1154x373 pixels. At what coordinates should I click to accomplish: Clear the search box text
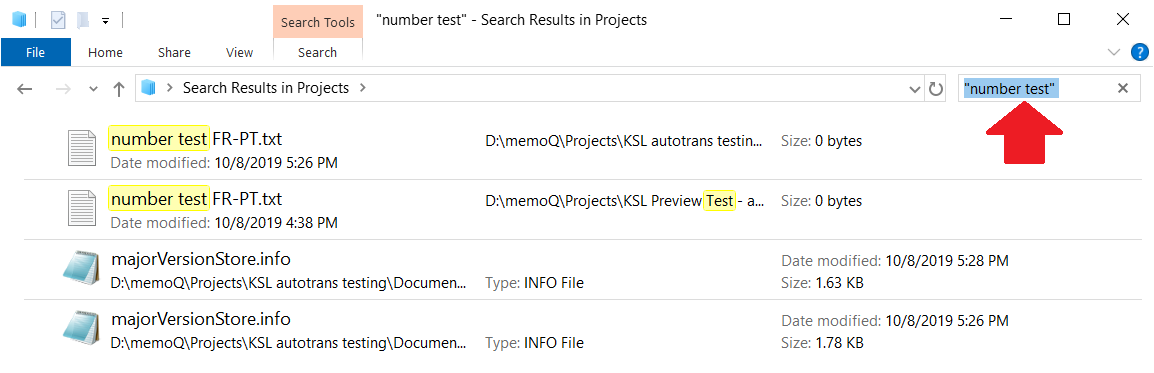click(1123, 88)
